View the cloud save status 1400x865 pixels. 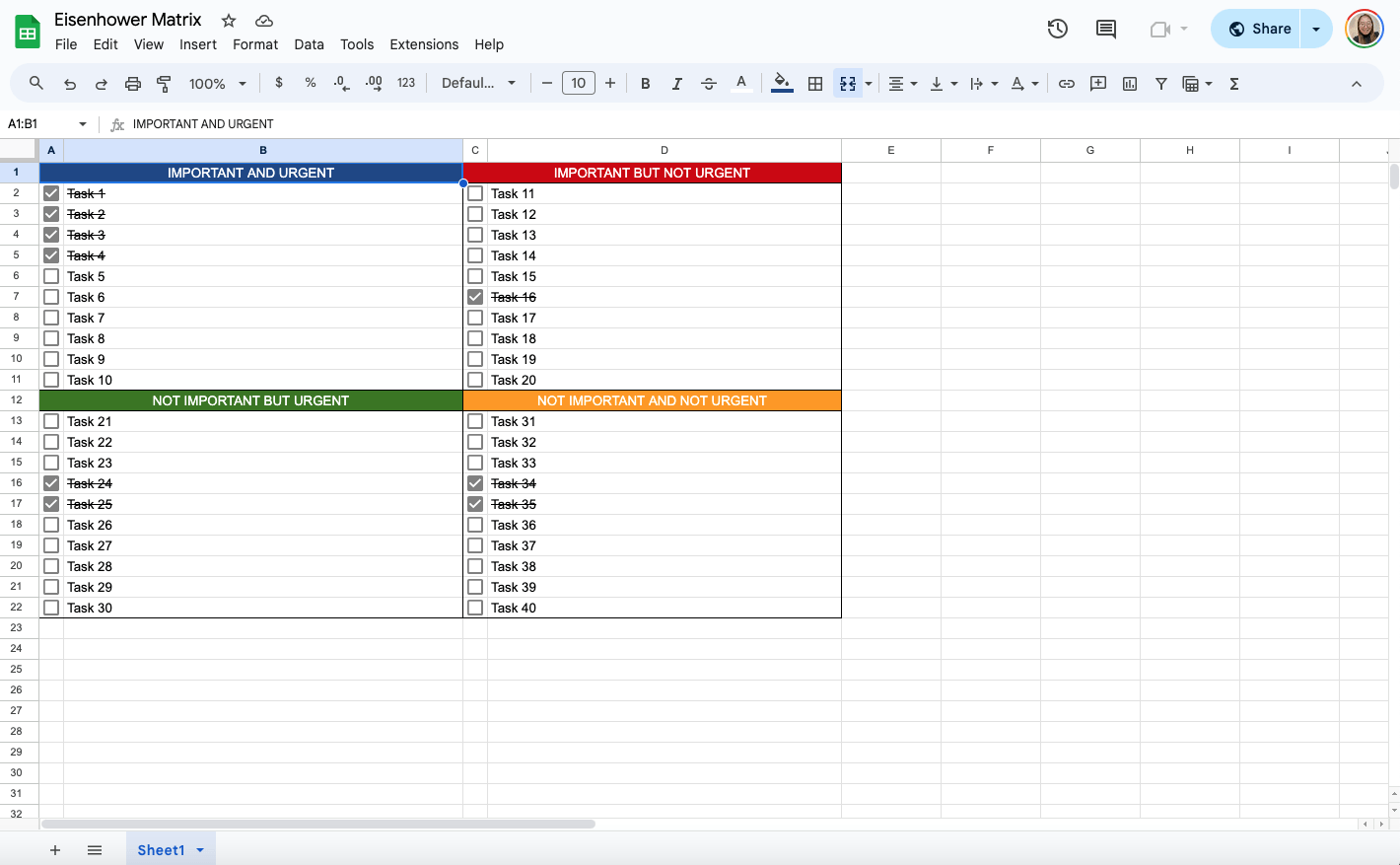[x=263, y=21]
